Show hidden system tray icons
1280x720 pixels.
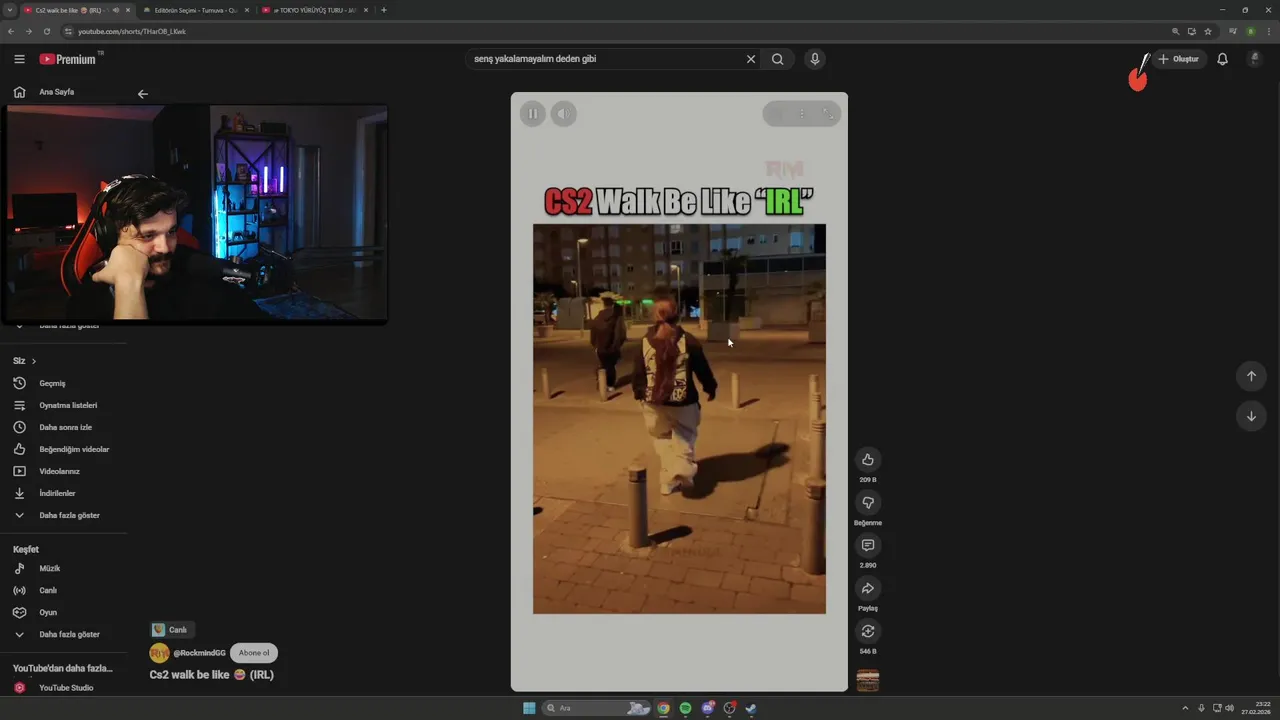click(x=1186, y=709)
